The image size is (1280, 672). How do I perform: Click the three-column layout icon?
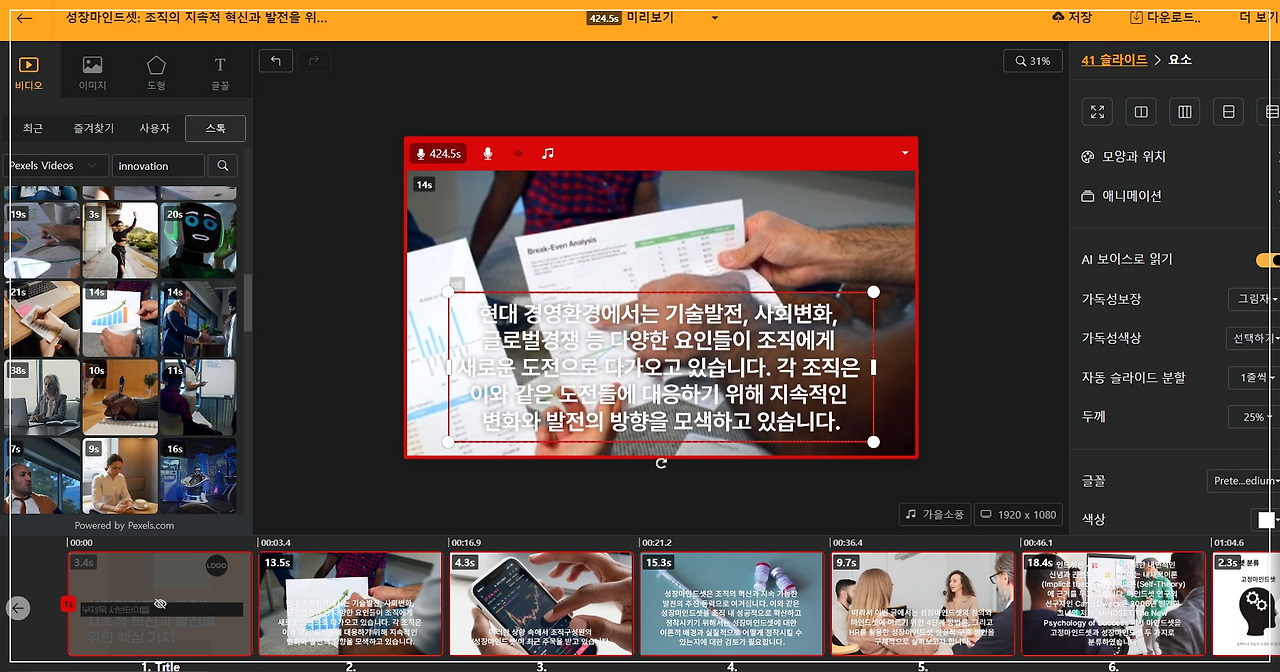[x=1185, y=112]
